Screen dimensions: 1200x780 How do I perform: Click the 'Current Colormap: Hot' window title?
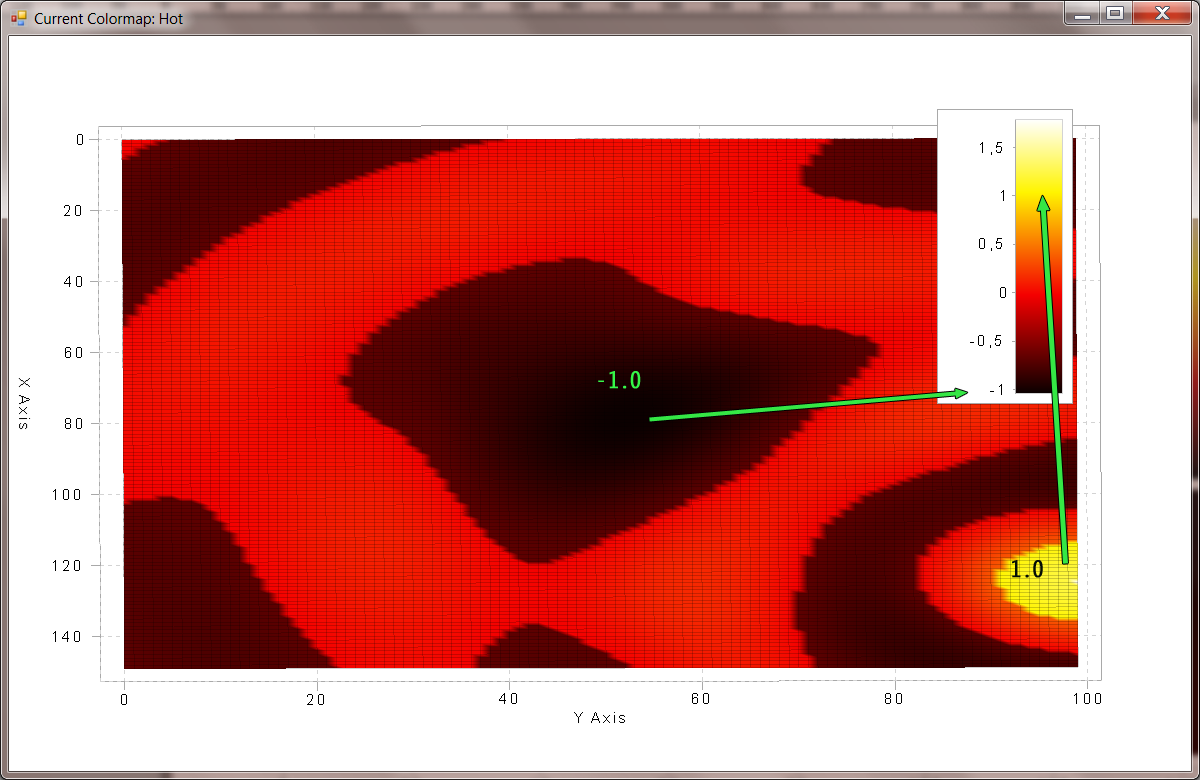click(x=108, y=18)
